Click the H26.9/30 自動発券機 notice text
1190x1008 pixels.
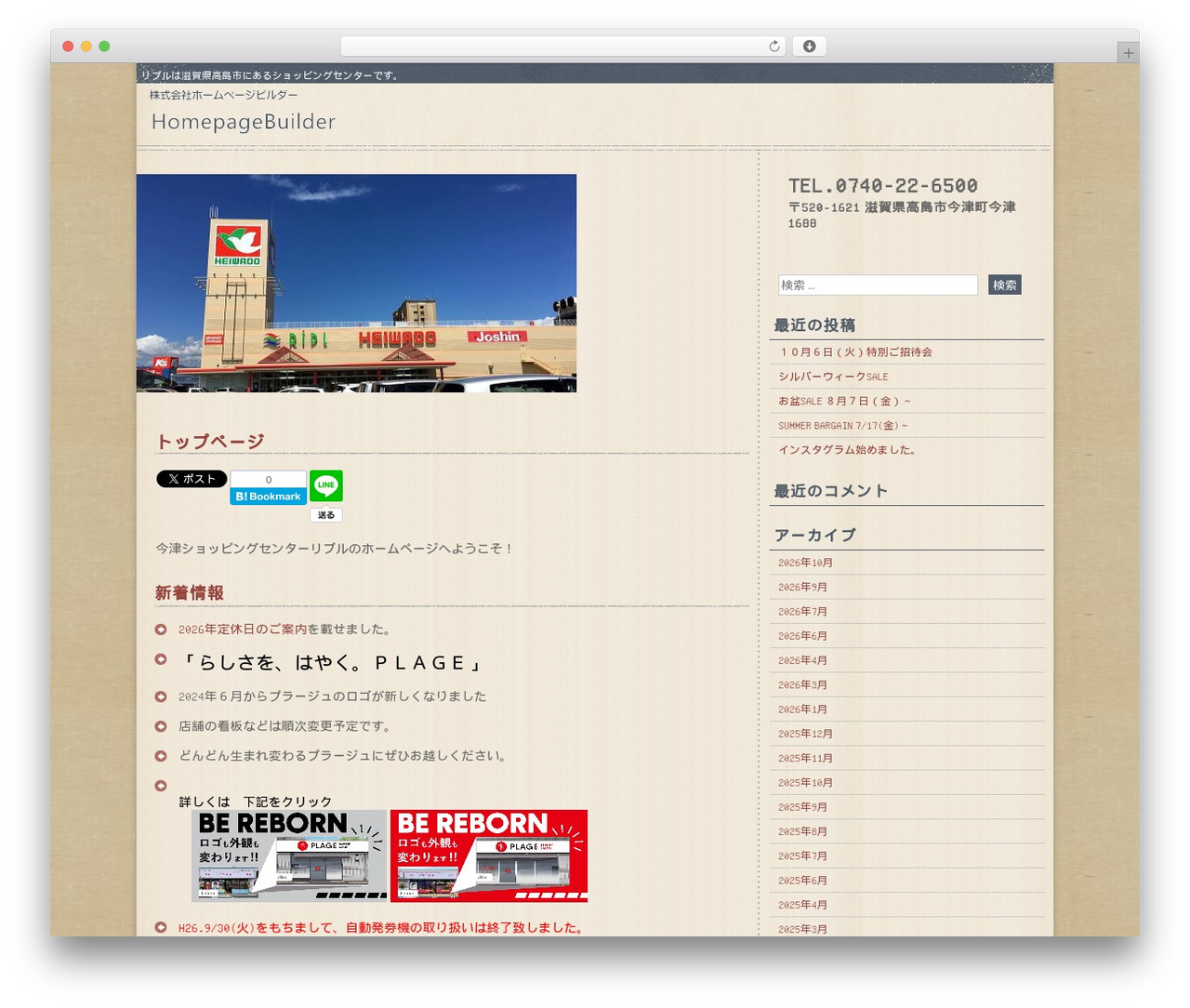point(381,928)
